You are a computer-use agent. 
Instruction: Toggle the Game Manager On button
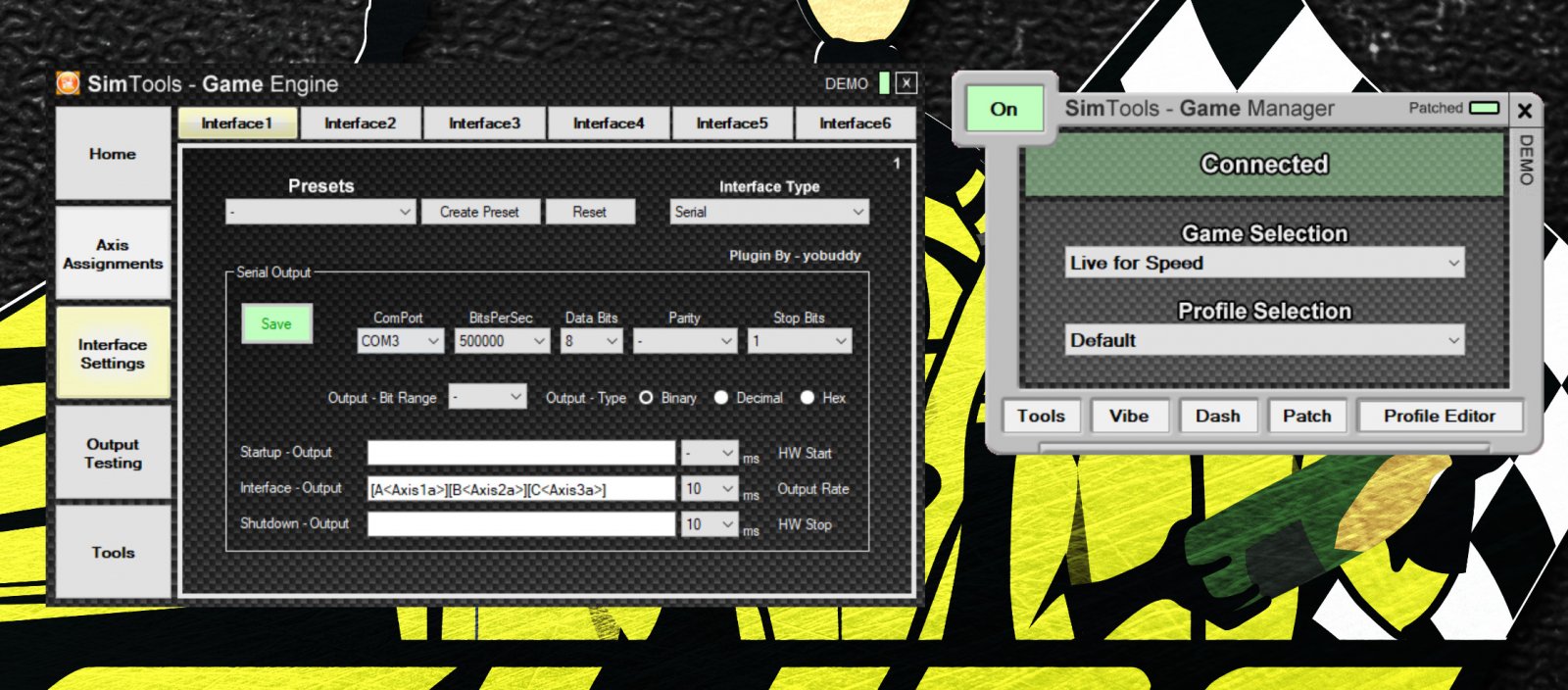point(1004,109)
